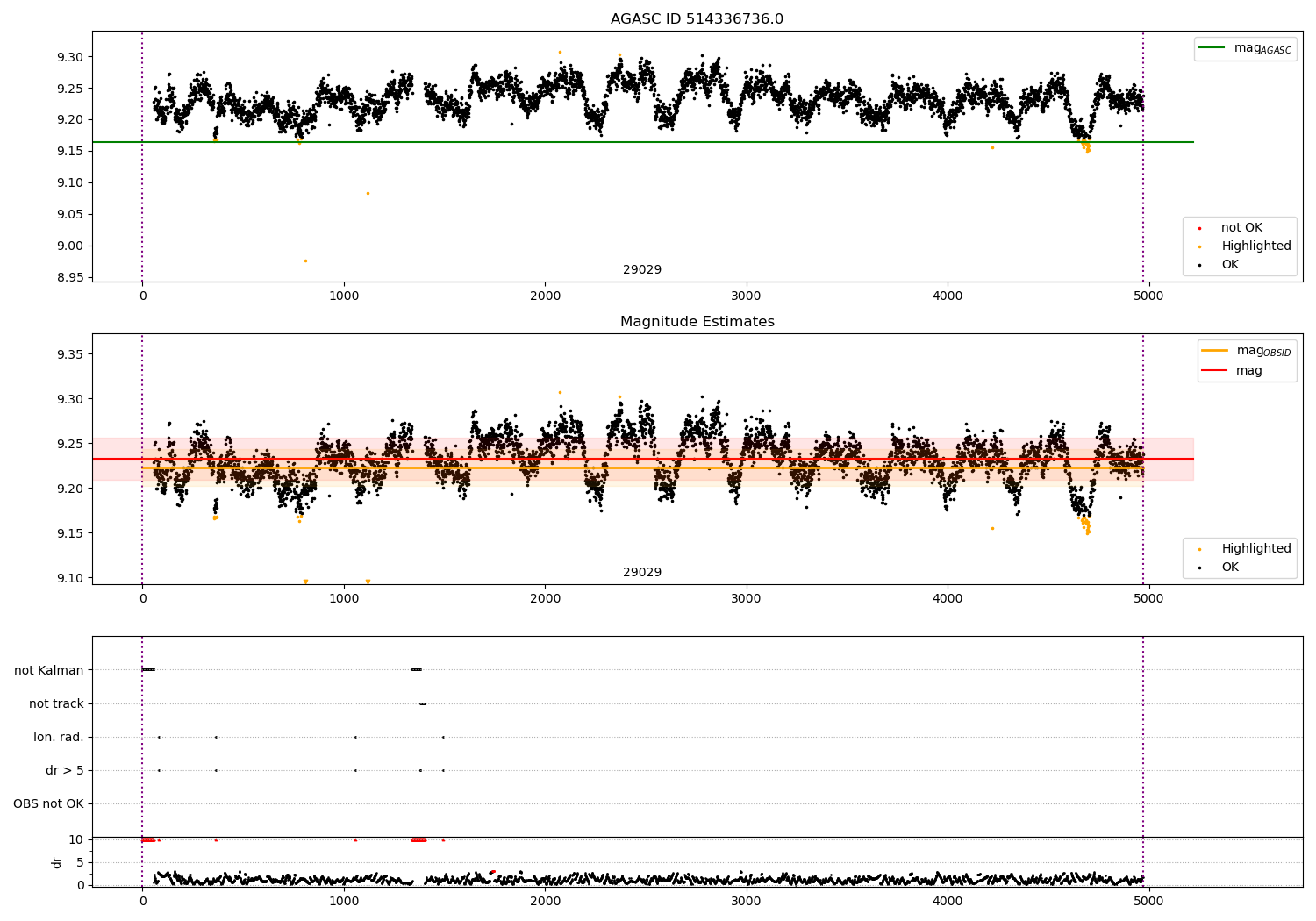1316x921 pixels.
Task: Click the "OBS not OK" row label
Action: pos(48,803)
